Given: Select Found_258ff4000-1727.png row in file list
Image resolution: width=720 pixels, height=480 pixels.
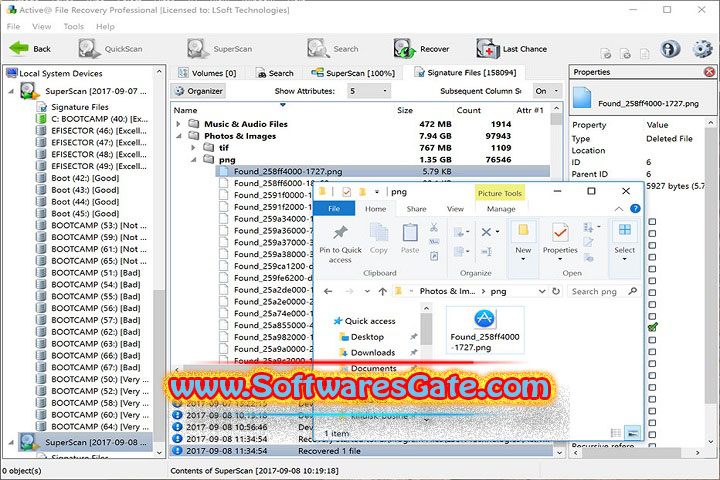Looking at the screenshot, I should [382, 171].
